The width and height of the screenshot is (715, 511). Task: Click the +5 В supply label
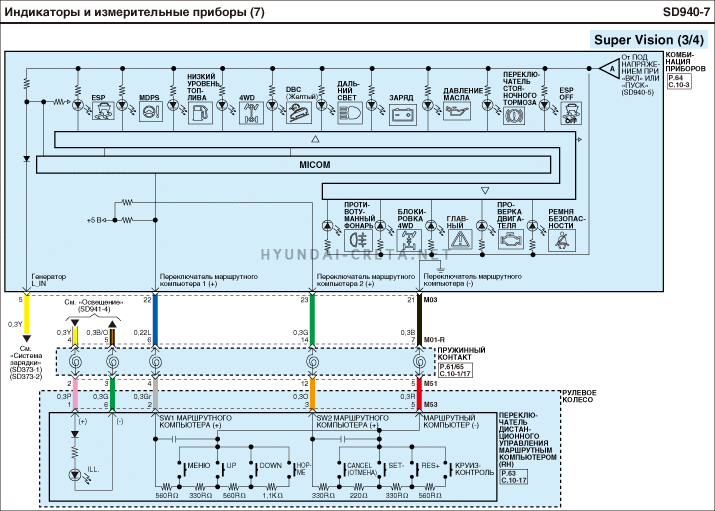(x=94, y=220)
